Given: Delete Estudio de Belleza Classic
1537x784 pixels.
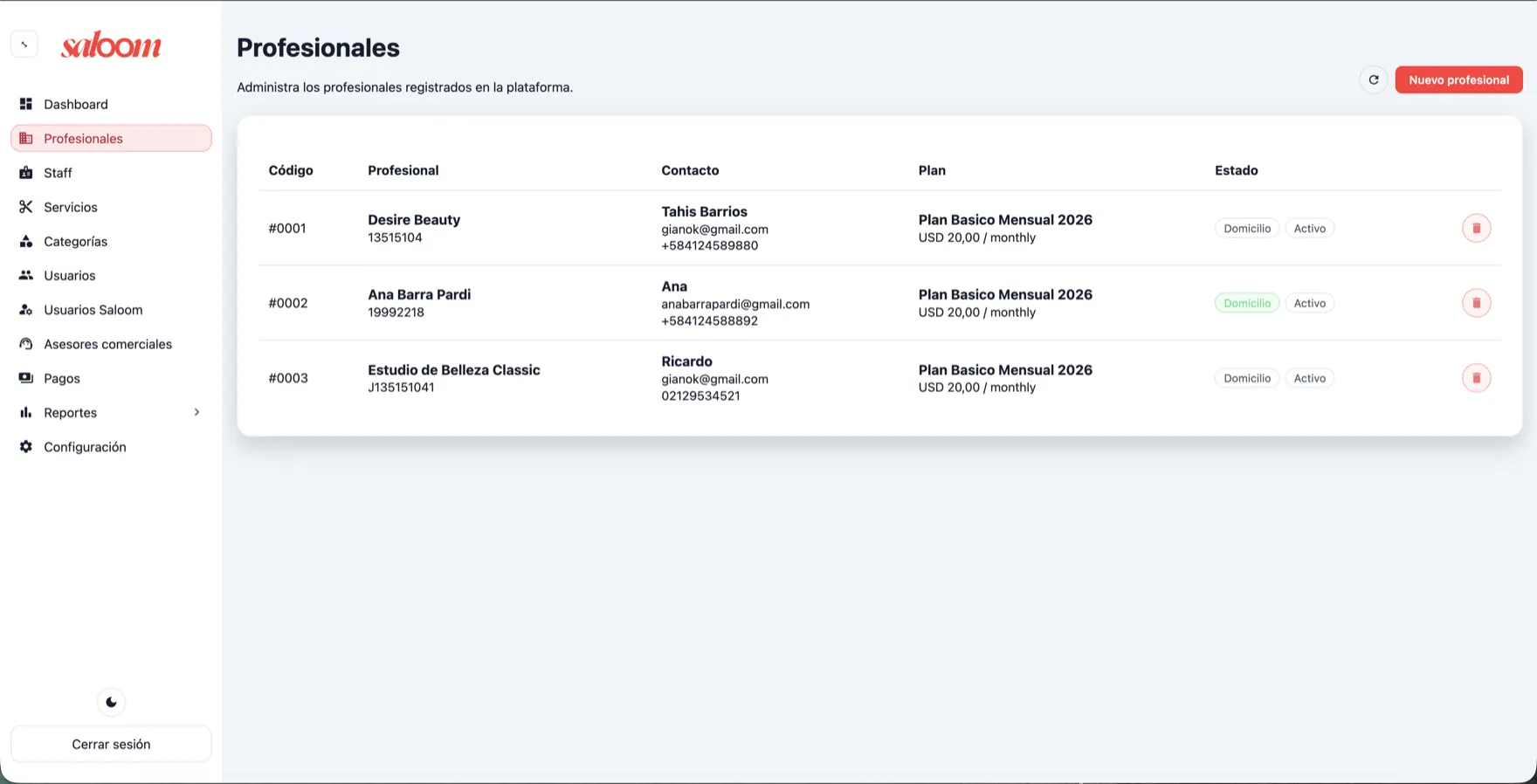Looking at the screenshot, I should click(x=1477, y=378).
